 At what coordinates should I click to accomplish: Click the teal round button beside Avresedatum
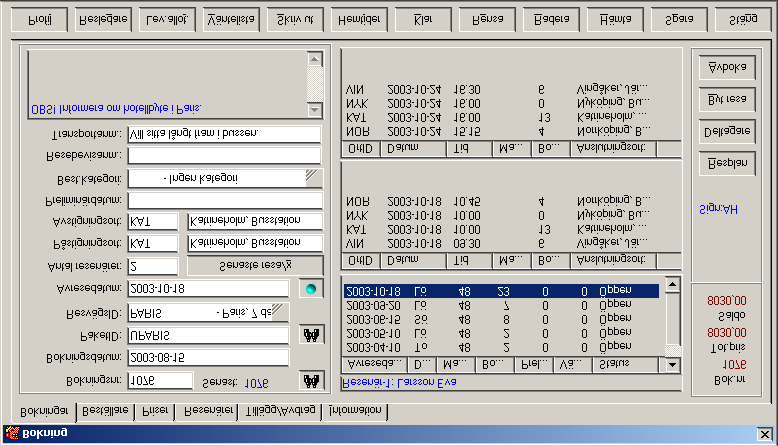click(x=311, y=289)
